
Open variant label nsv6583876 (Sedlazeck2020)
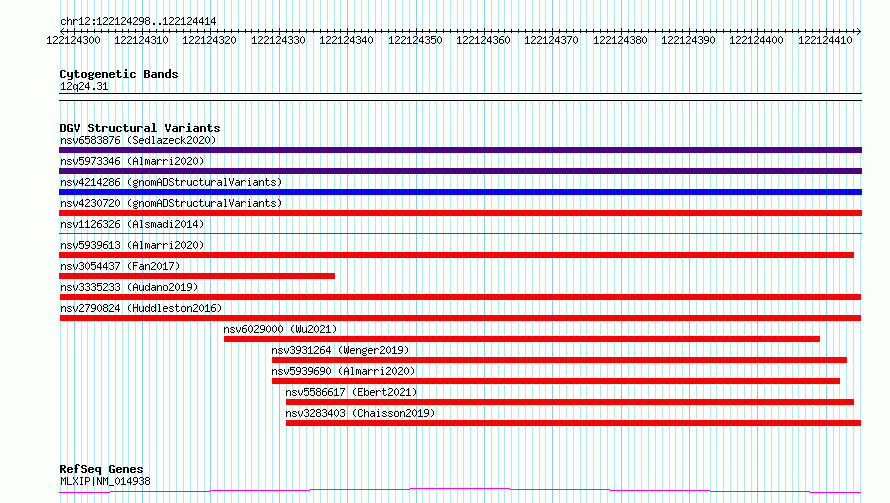click(x=138, y=140)
